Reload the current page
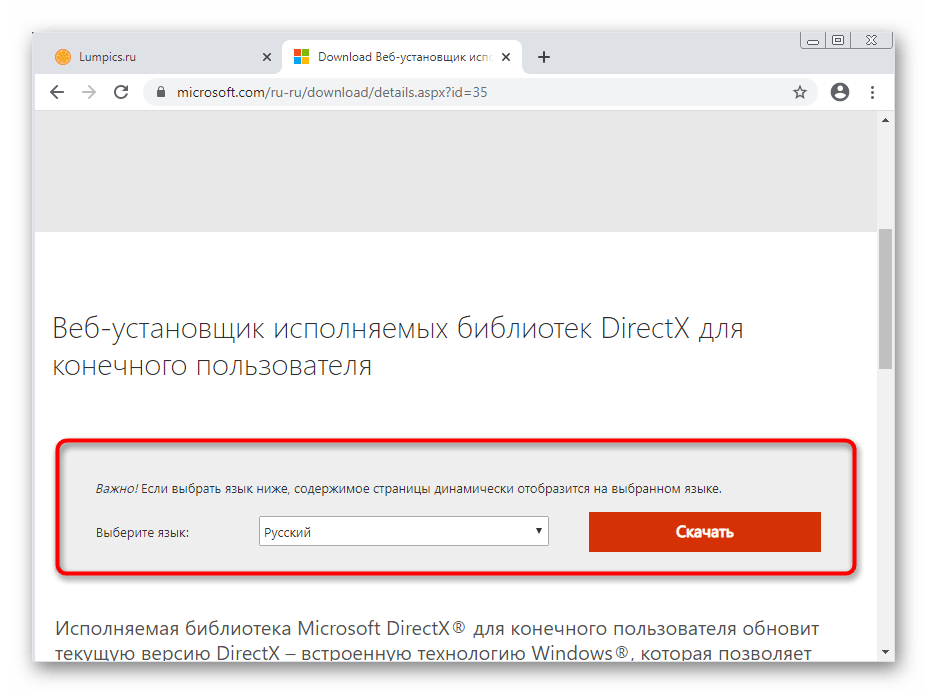Viewport: 927px width, 694px height. pos(121,92)
